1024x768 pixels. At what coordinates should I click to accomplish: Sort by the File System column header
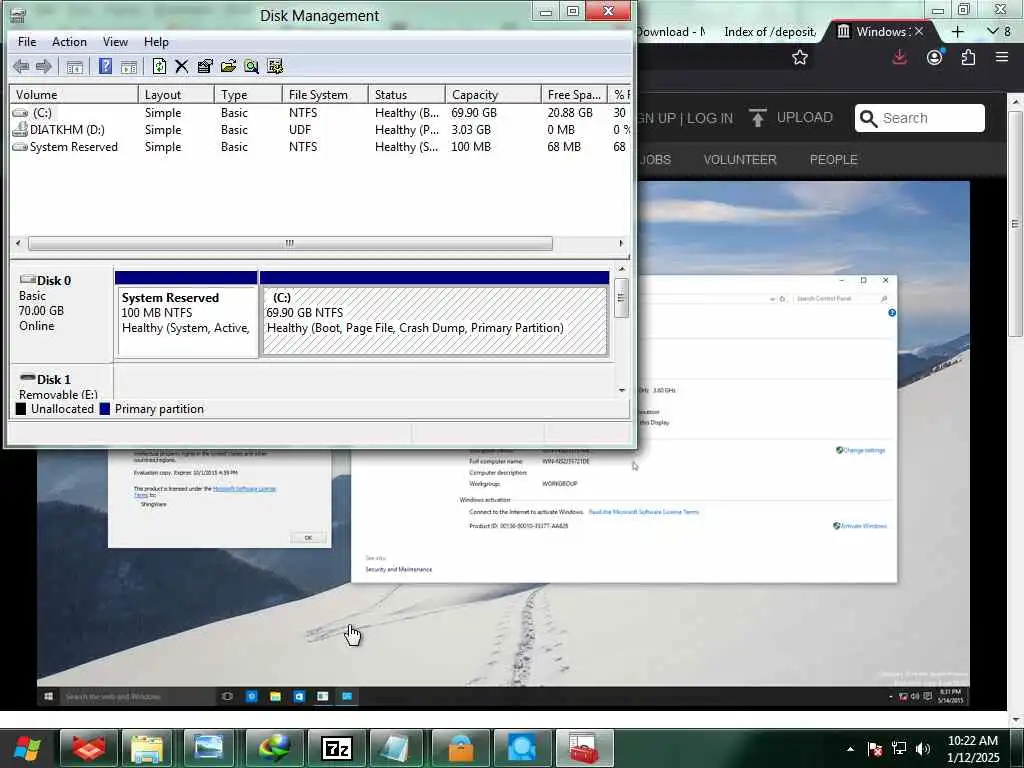click(325, 95)
